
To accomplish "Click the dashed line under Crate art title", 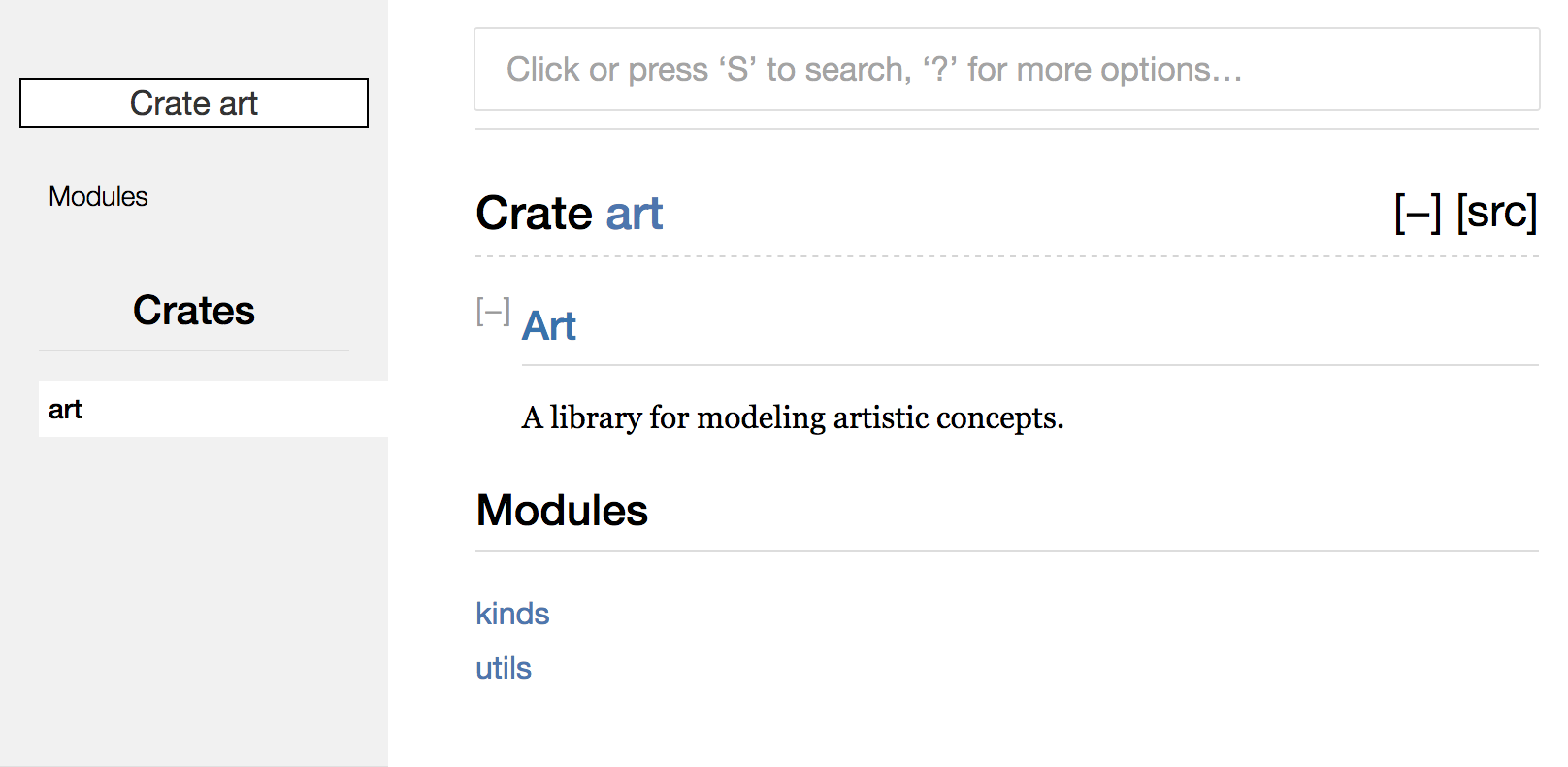I will 1006,256.
